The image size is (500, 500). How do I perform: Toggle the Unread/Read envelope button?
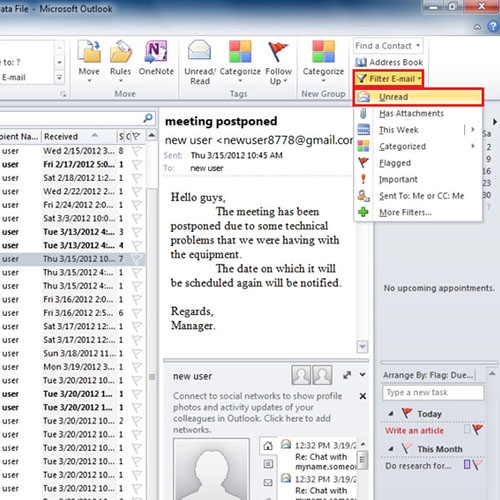(200, 63)
